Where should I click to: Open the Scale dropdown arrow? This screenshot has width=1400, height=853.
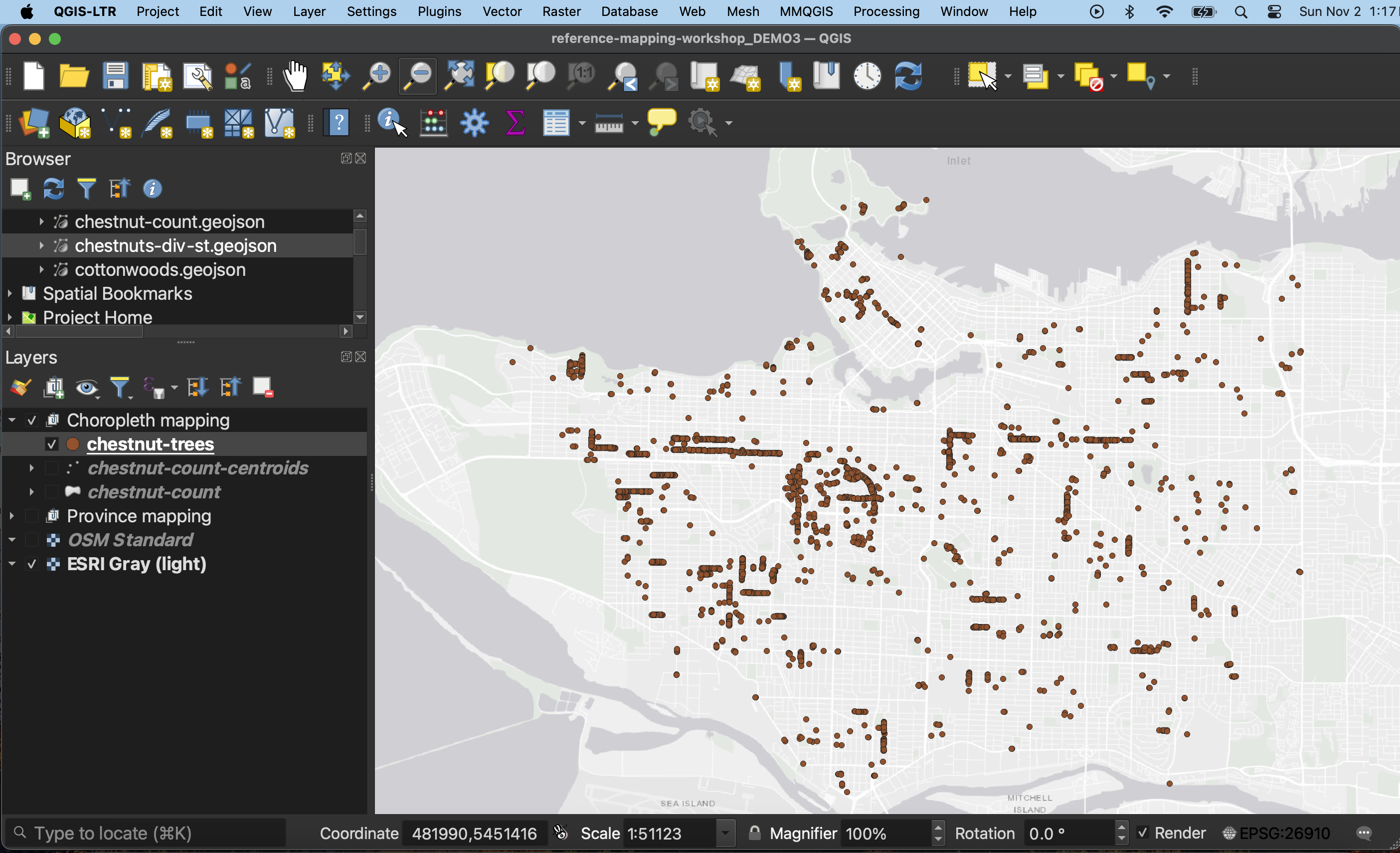coord(725,833)
